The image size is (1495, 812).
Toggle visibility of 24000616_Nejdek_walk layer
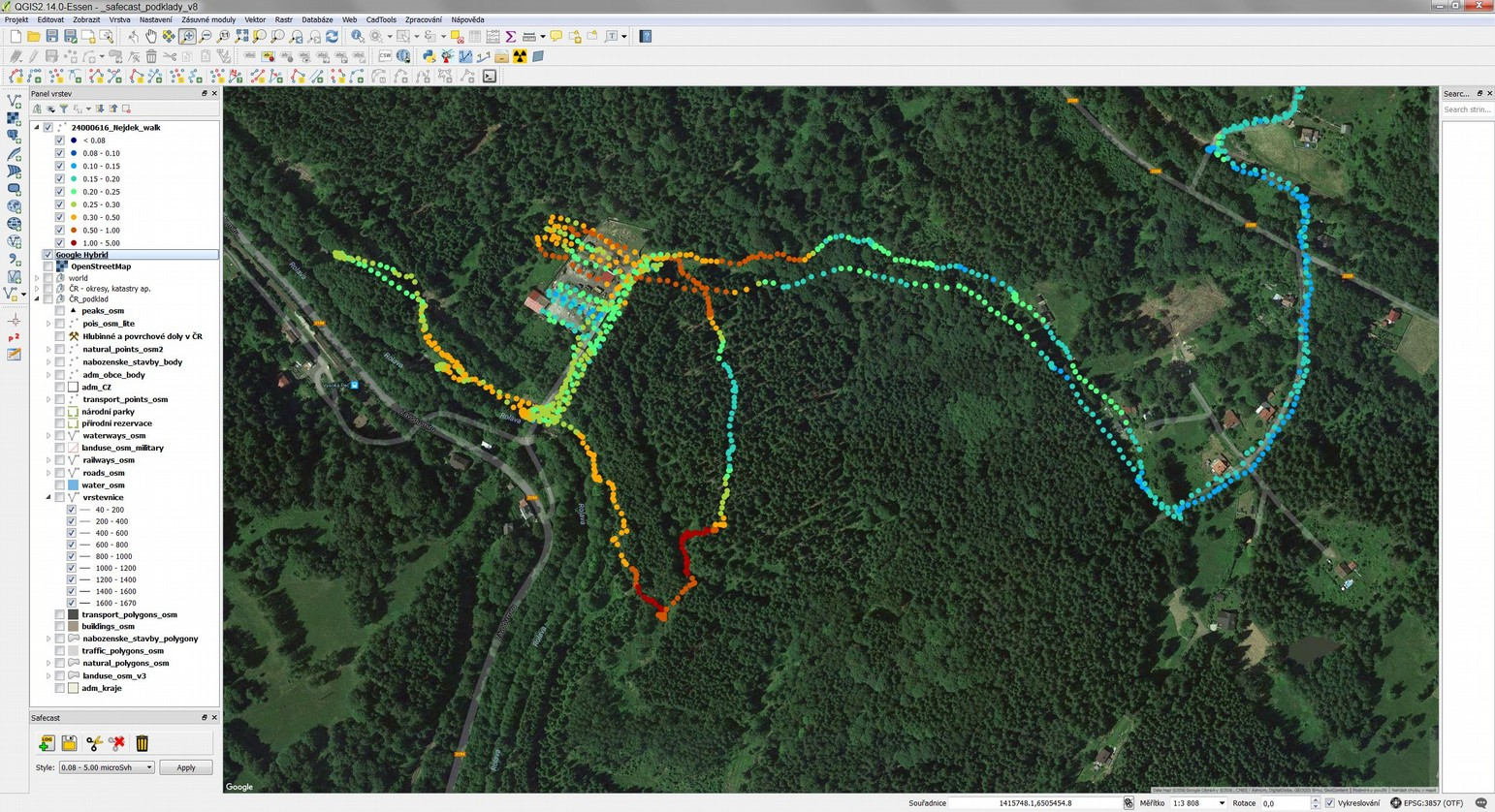[48, 127]
